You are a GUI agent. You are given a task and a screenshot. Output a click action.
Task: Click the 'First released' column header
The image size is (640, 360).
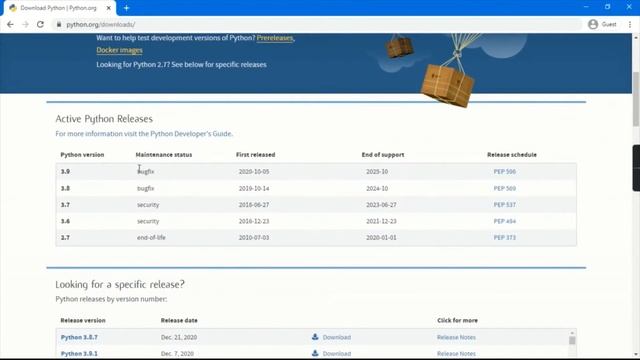256,155
